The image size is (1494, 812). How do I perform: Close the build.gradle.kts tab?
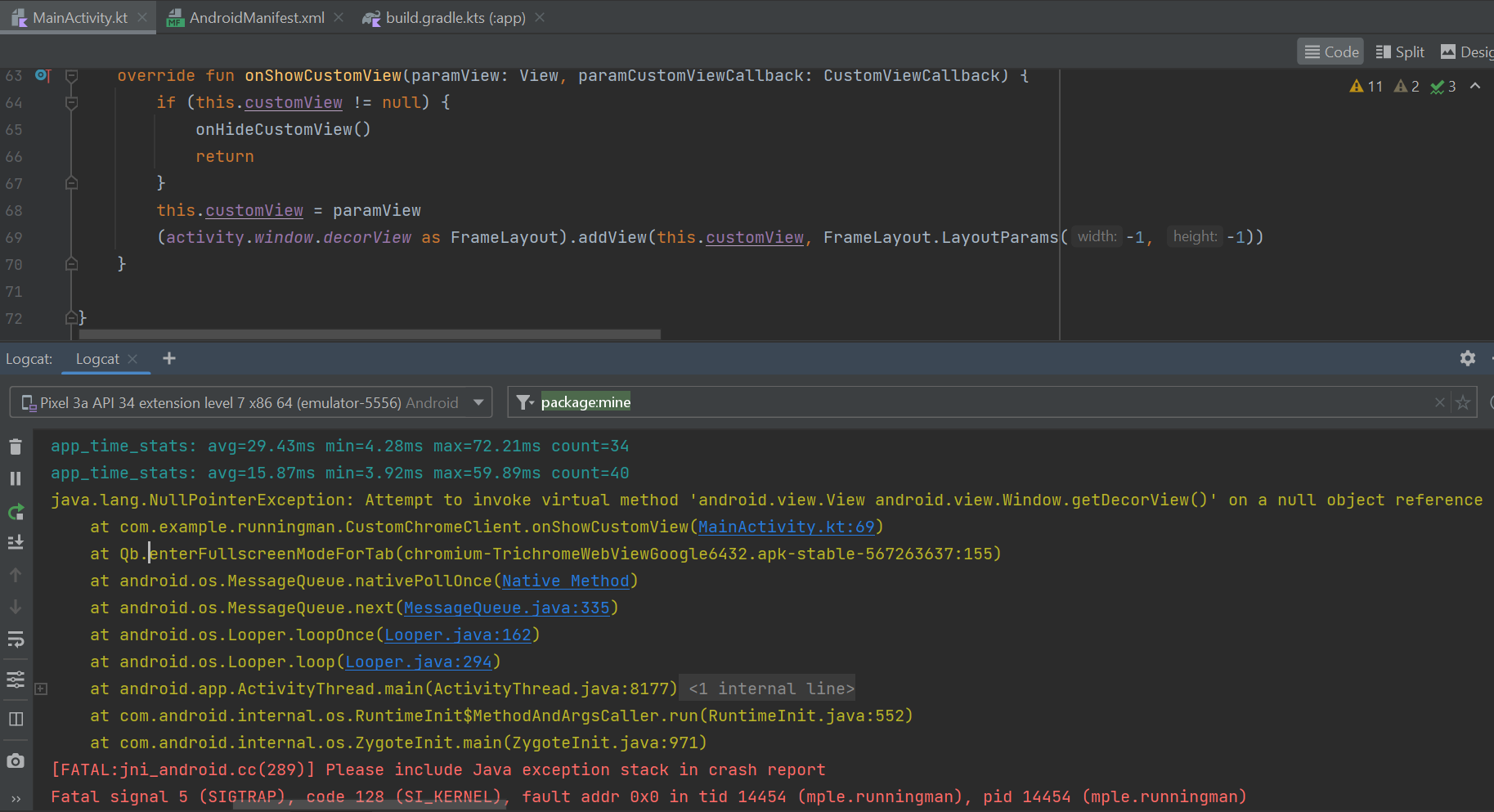pyautogui.click(x=540, y=17)
